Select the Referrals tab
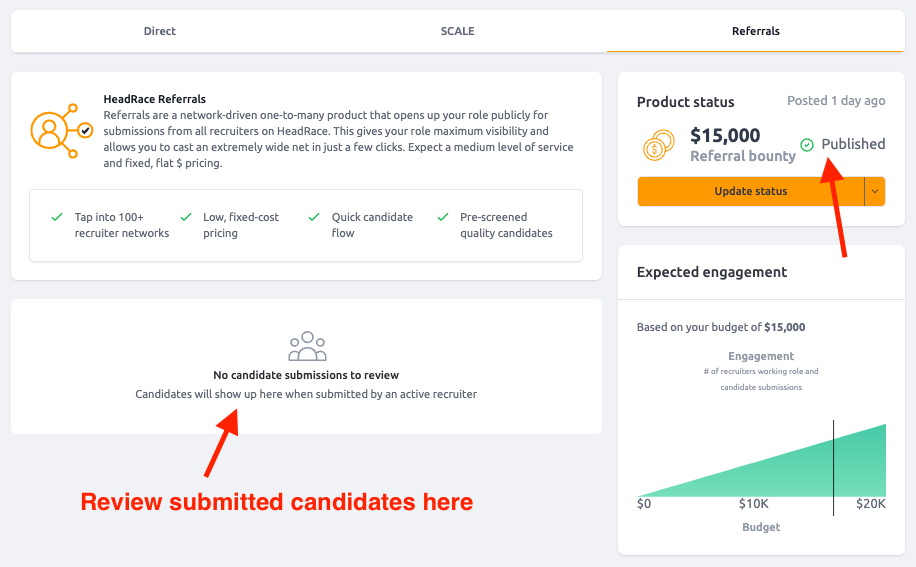The image size is (916, 567). point(756,31)
